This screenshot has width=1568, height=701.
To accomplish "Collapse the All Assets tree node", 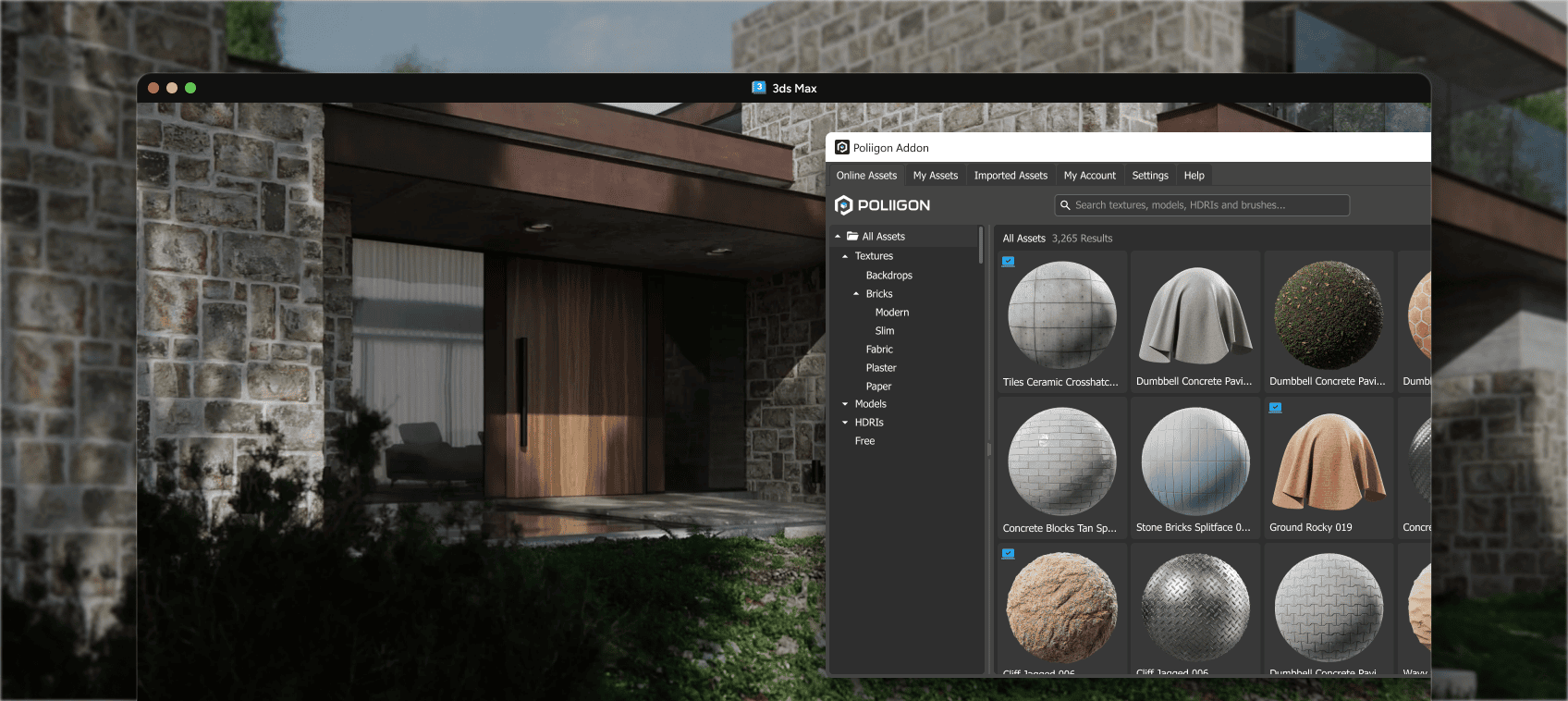I will 838,237.
